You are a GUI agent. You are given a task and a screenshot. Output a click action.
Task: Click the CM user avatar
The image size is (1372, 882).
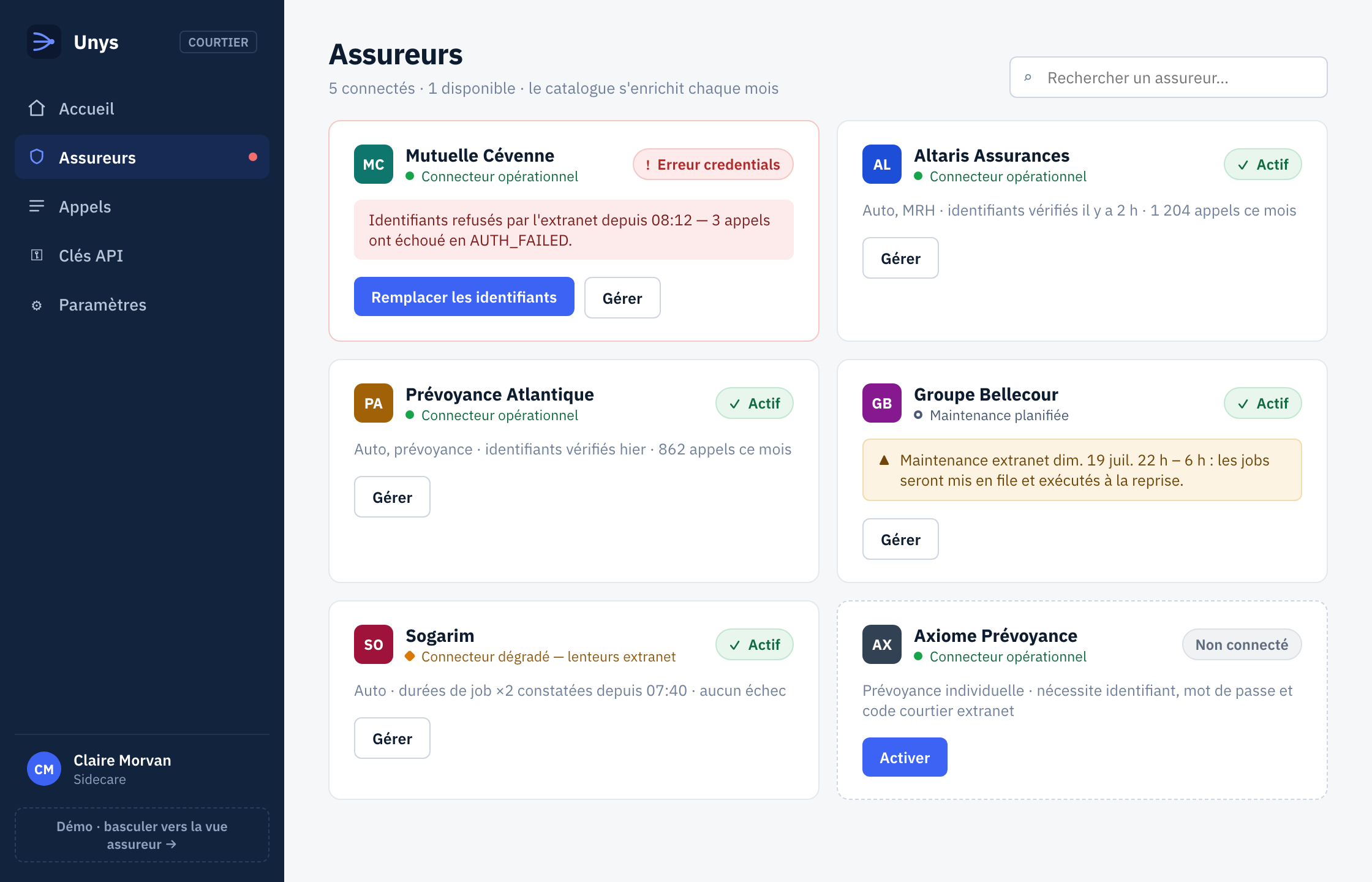pos(44,769)
